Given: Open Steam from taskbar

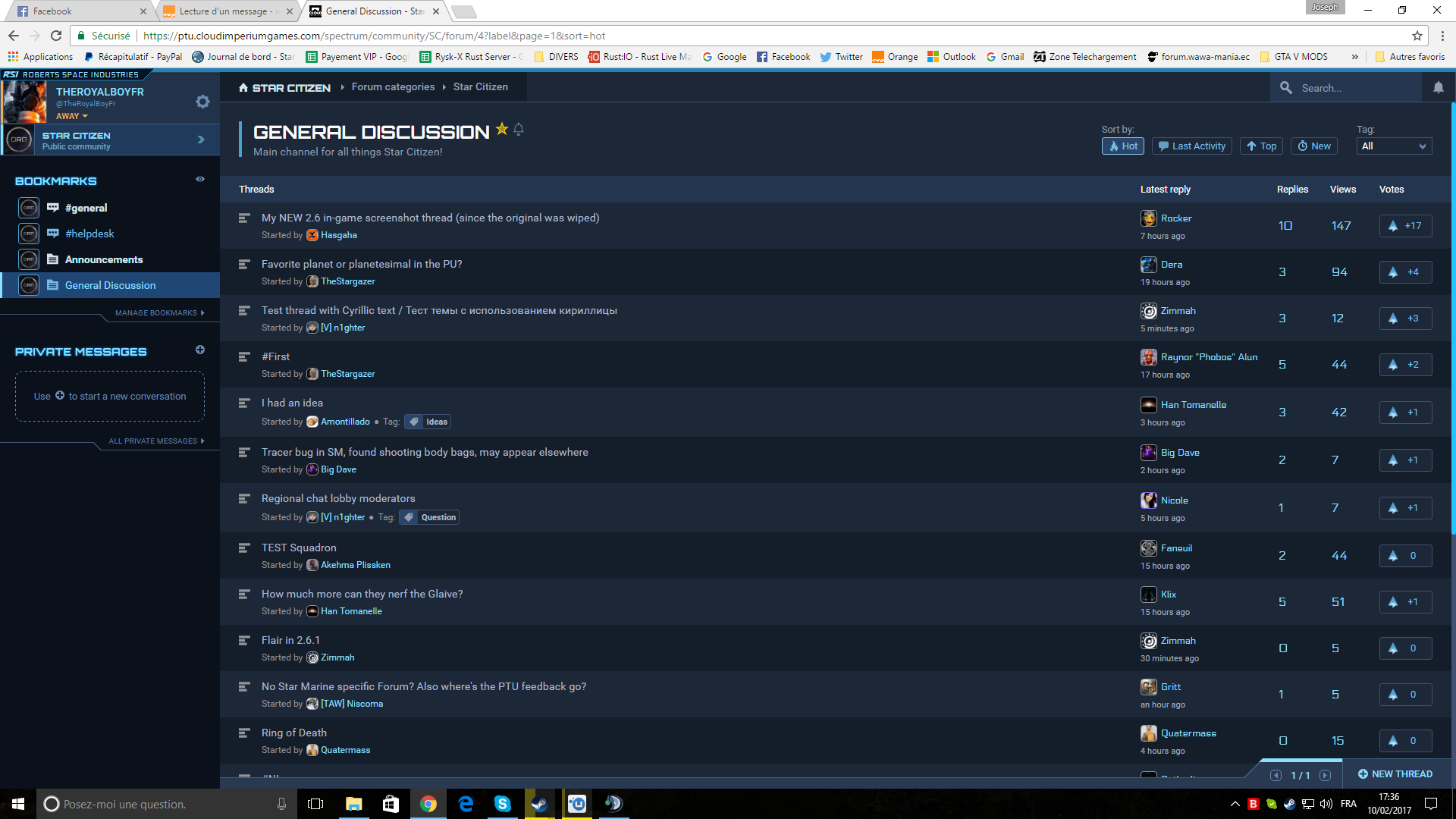Looking at the screenshot, I should click(x=539, y=804).
